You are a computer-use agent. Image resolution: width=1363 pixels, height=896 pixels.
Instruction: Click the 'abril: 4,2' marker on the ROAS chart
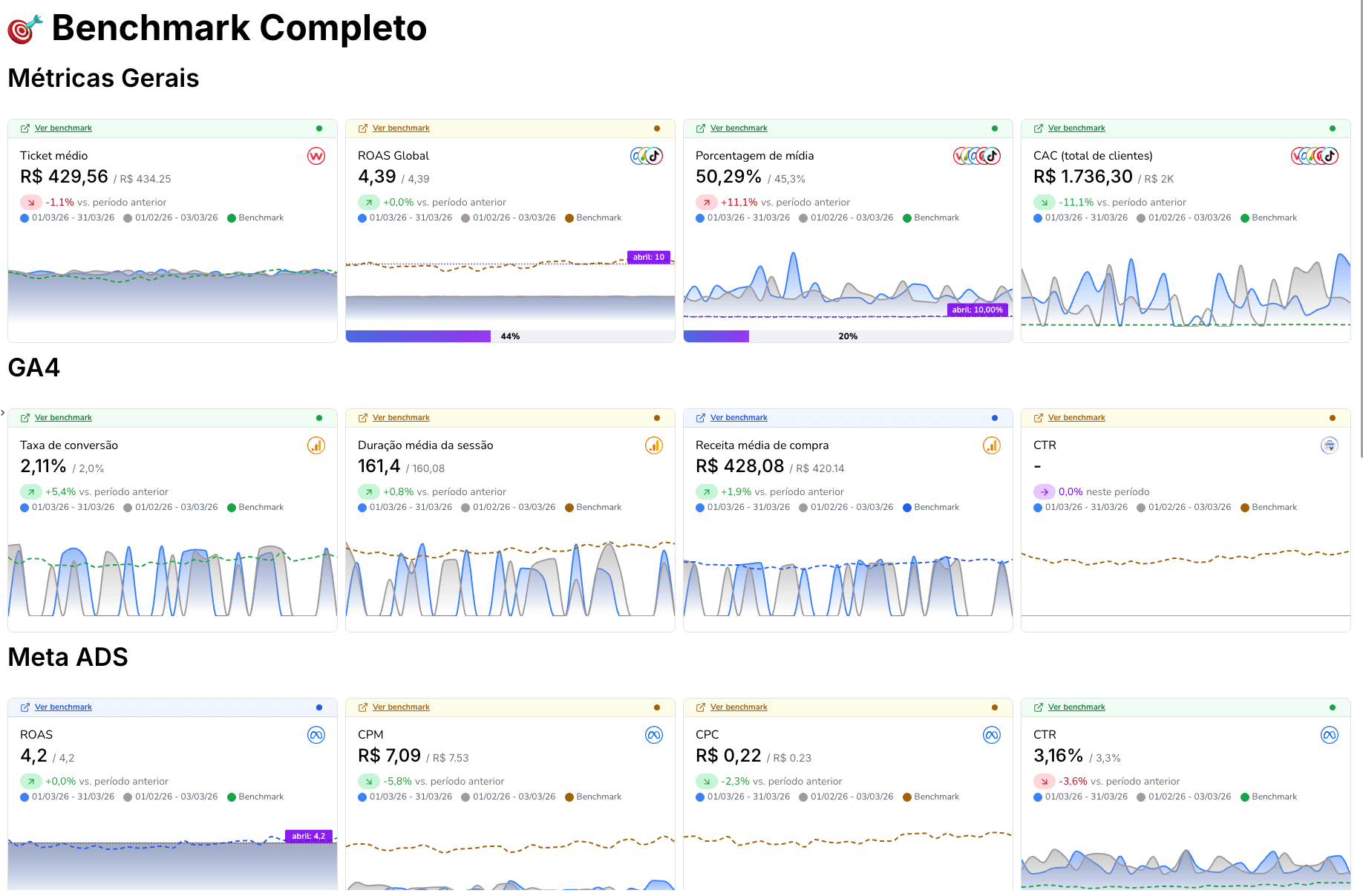(309, 837)
